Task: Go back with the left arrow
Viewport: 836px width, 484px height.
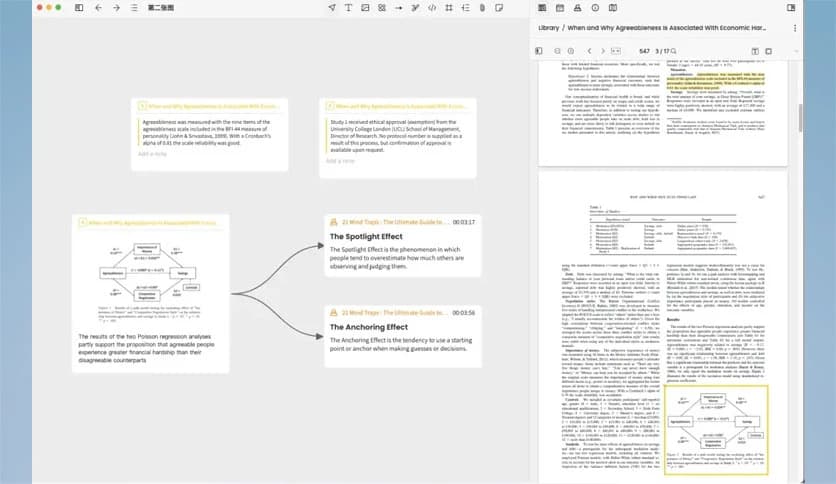Action: click(x=98, y=7)
